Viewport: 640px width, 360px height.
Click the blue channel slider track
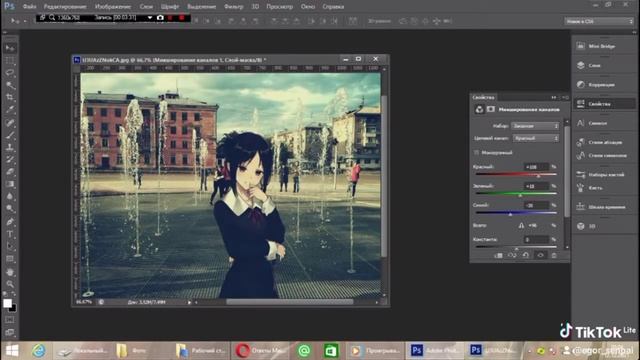click(x=516, y=213)
